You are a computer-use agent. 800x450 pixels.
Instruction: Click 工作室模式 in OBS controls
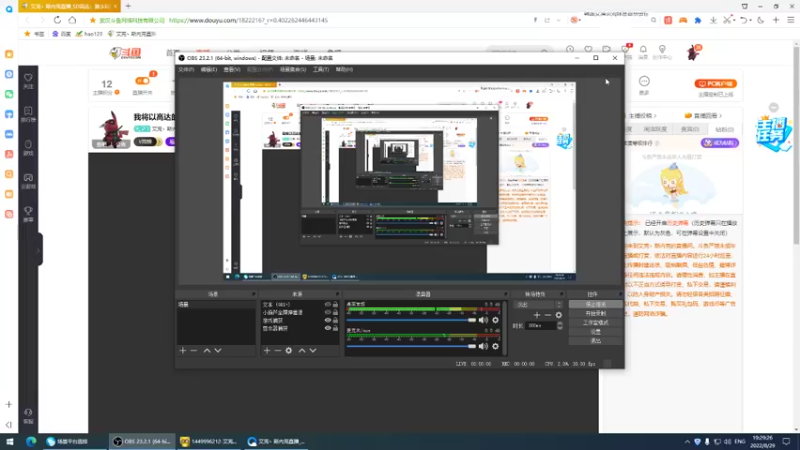(595, 322)
